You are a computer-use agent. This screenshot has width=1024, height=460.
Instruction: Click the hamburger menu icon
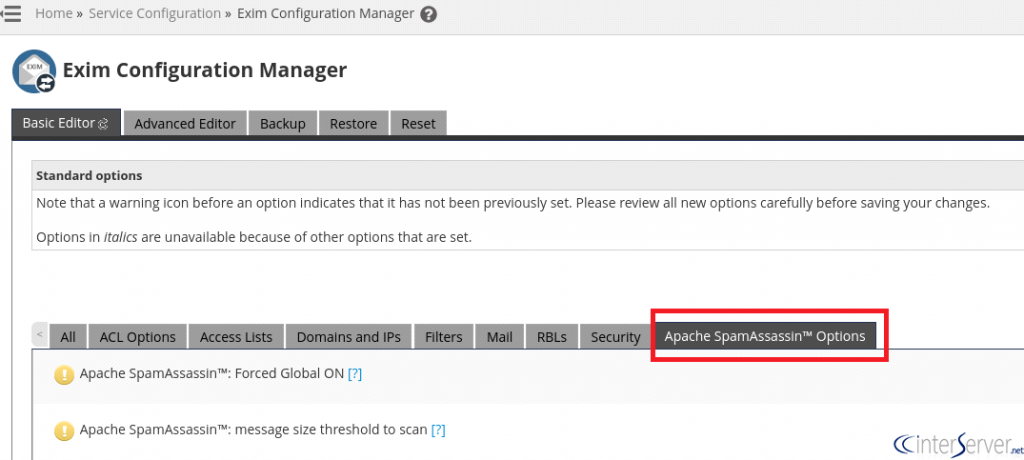click(x=11, y=14)
